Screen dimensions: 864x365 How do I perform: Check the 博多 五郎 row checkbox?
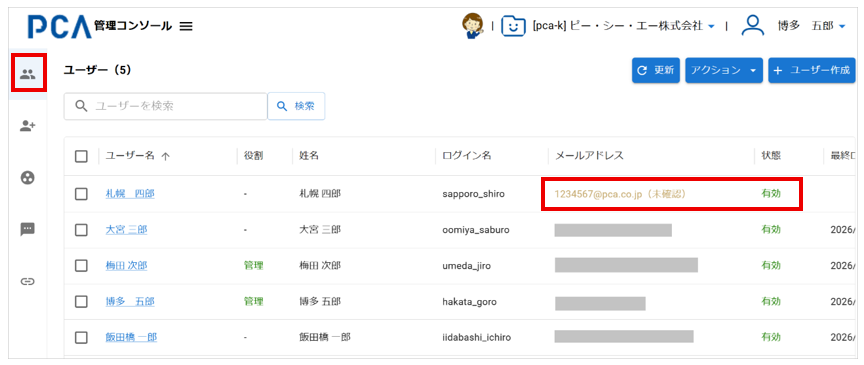[x=82, y=302]
